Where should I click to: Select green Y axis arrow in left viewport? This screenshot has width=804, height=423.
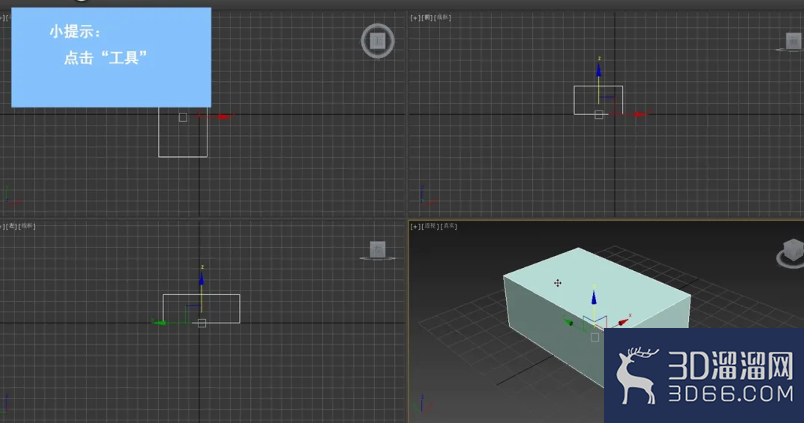tap(160, 323)
